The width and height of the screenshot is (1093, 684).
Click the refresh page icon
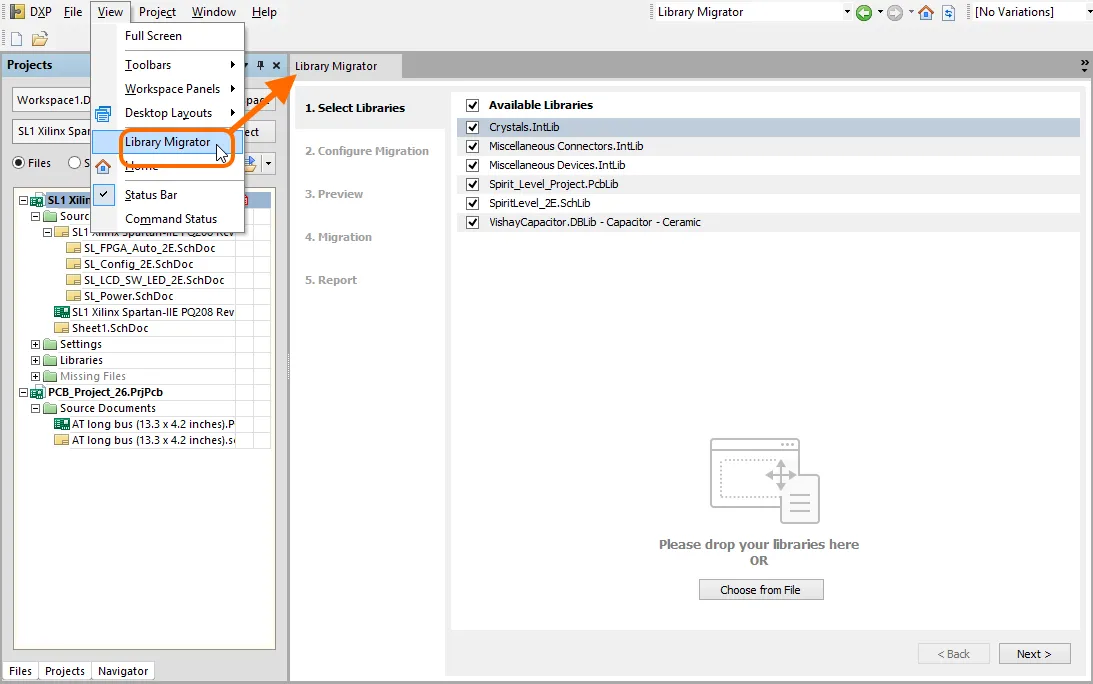pos(948,13)
